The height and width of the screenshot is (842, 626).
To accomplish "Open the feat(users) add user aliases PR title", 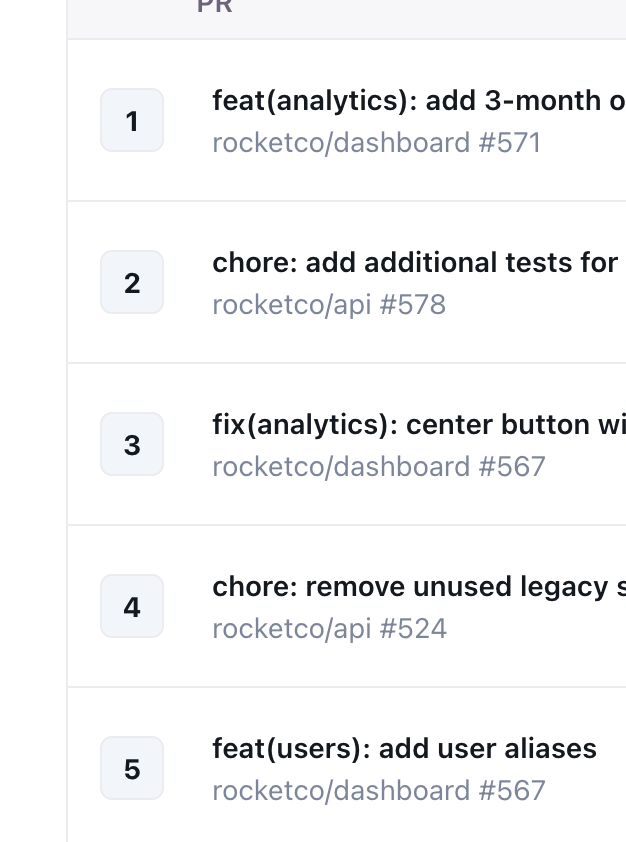I will (x=404, y=749).
